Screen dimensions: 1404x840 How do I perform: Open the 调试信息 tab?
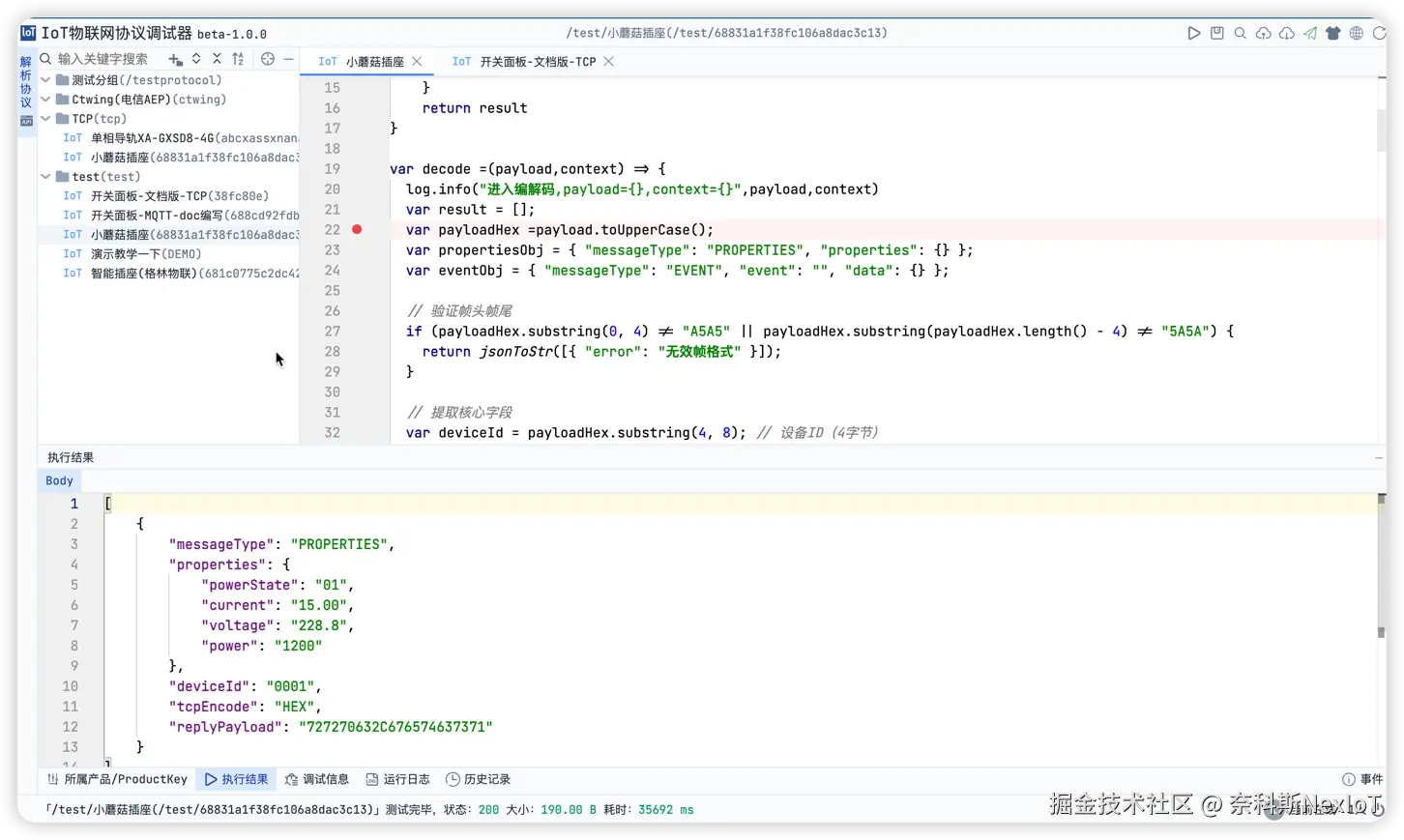pyautogui.click(x=317, y=779)
